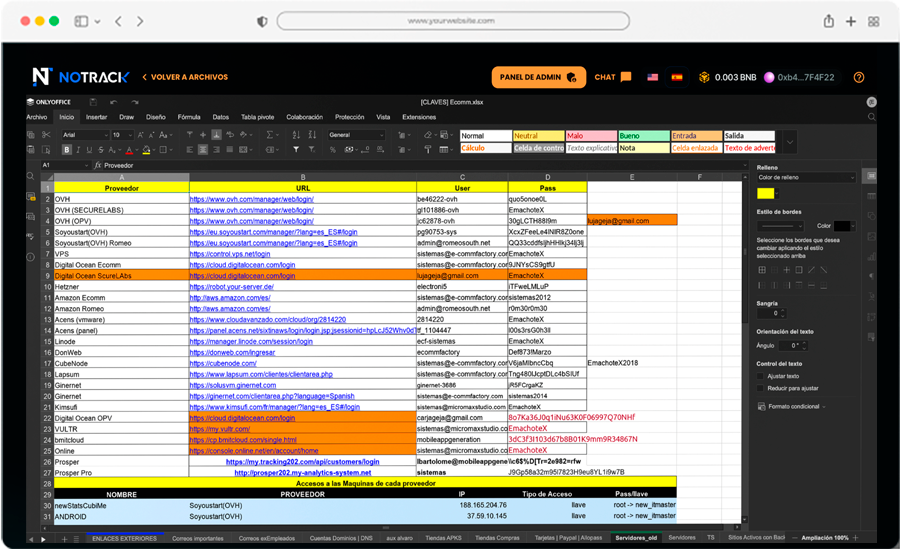Open the Archivo menu
The height and width of the screenshot is (549, 900).
click(x=37, y=117)
